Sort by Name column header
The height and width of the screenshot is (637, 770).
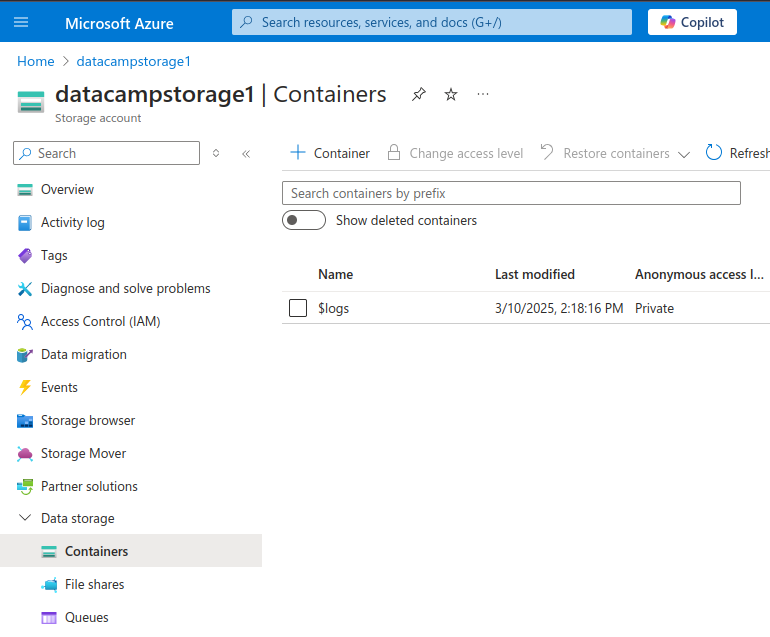point(335,275)
